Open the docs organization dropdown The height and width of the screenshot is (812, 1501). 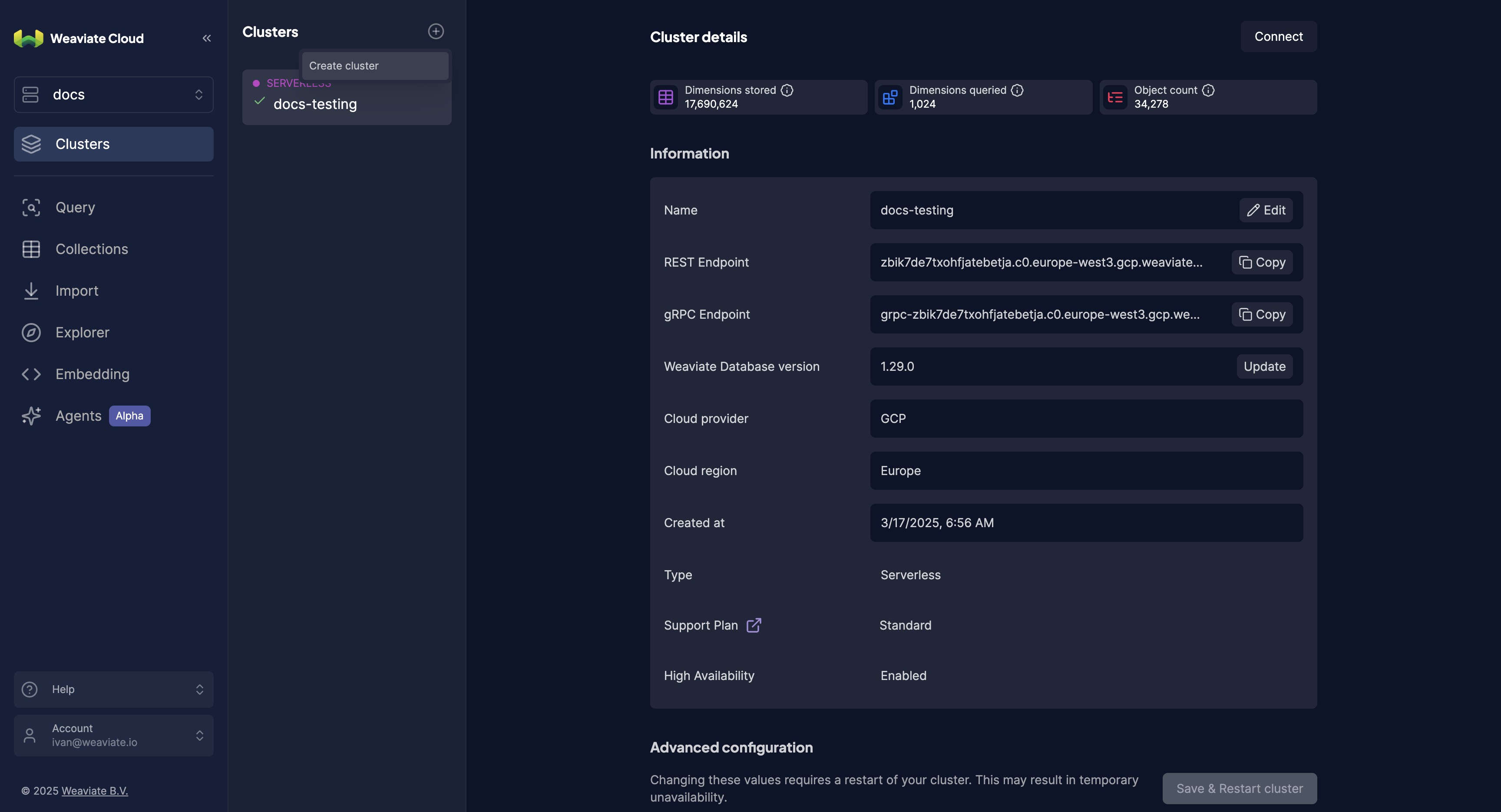click(x=114, y=94)
